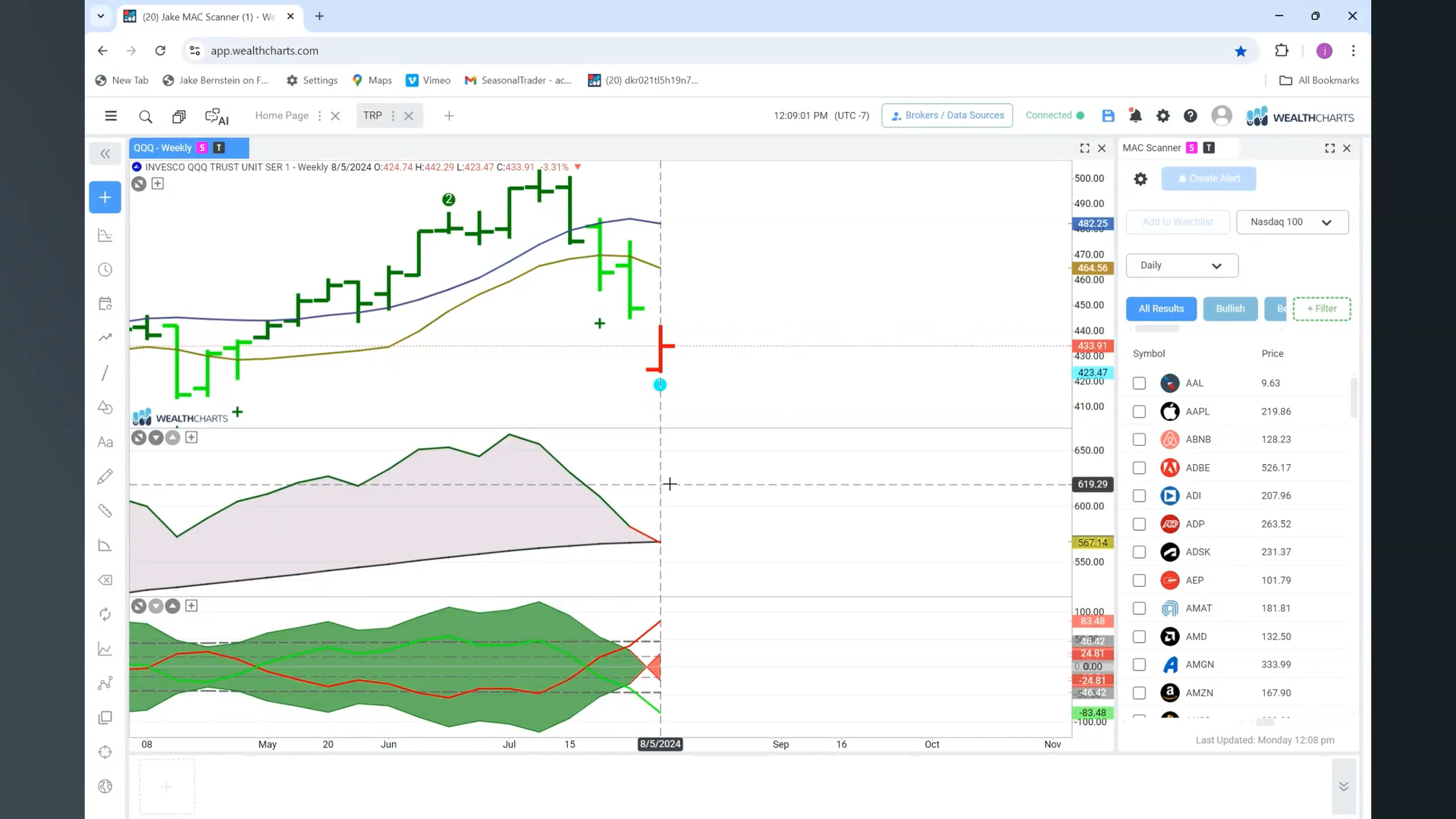Select the QQQ - Weekly chart tab
This screenshot has width=1456, height=819.
(189, 148)
